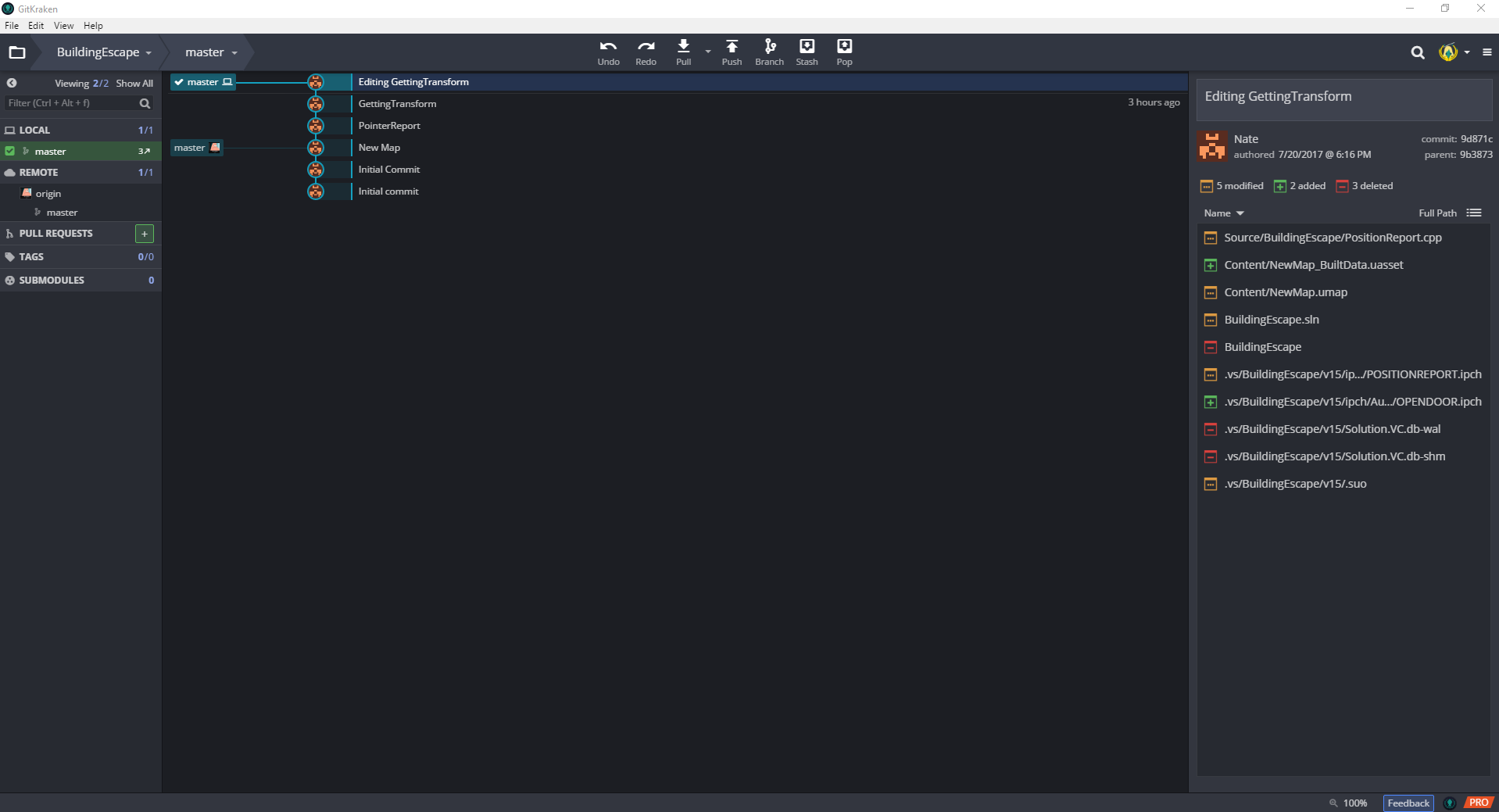Open the user profile dropdown arrow

tap(1467, 52)
